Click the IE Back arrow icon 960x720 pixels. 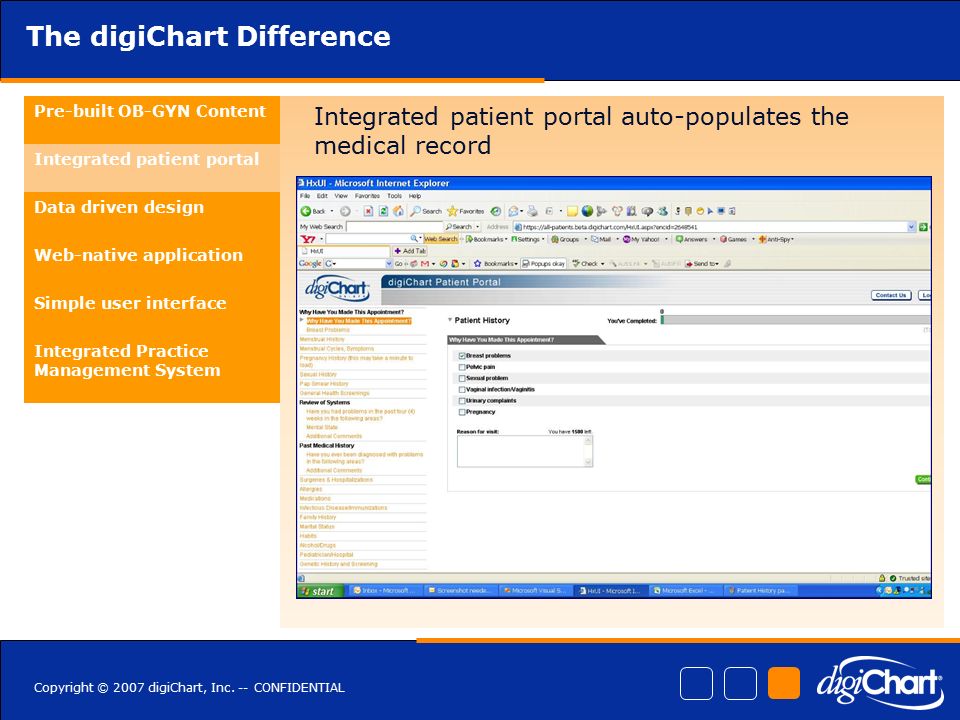[x=306, y=211]
